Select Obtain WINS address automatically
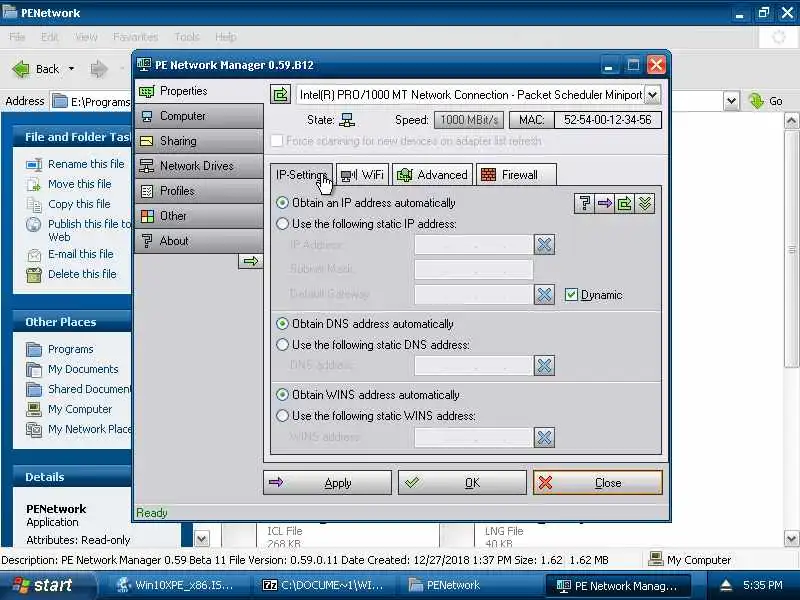800x600 pixels. coord(367,395)
